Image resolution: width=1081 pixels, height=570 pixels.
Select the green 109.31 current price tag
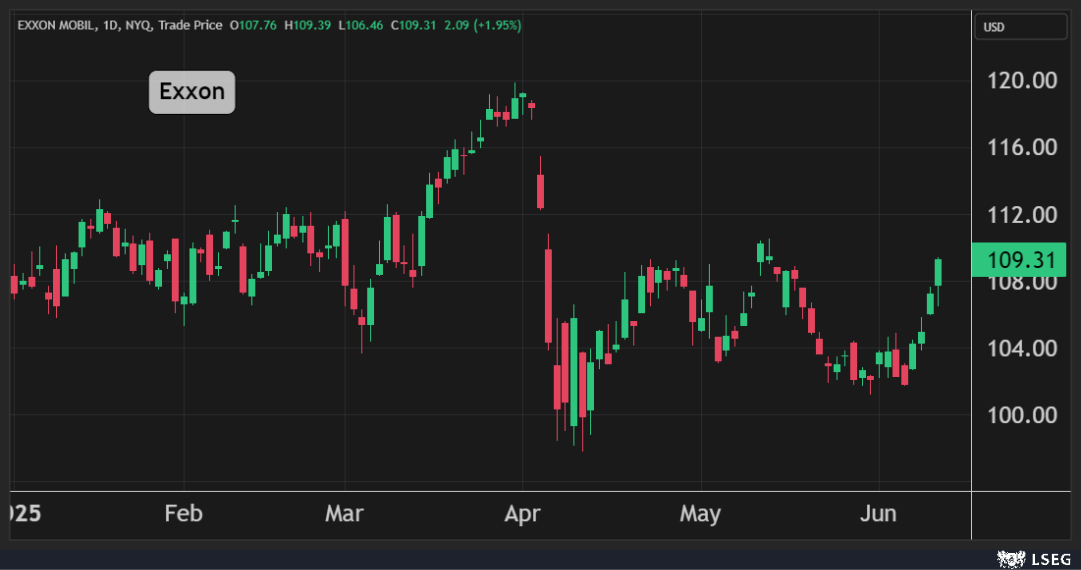click(1020, 261)
